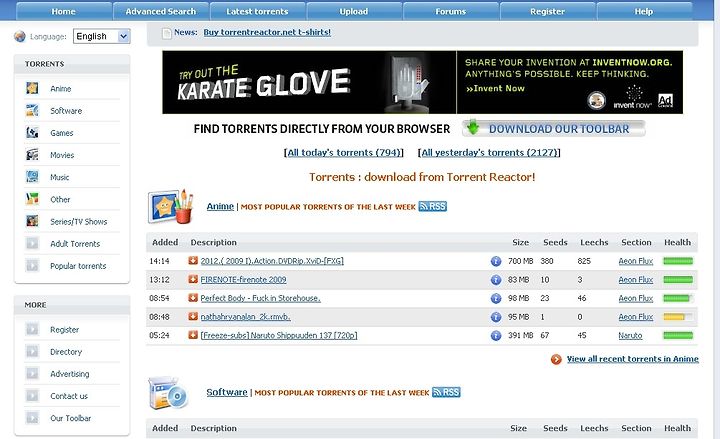Image resolution: width=720 pixels, height=439 pixels.
Task: Click the arrow icon beside Directory
Action: (32, 351)
